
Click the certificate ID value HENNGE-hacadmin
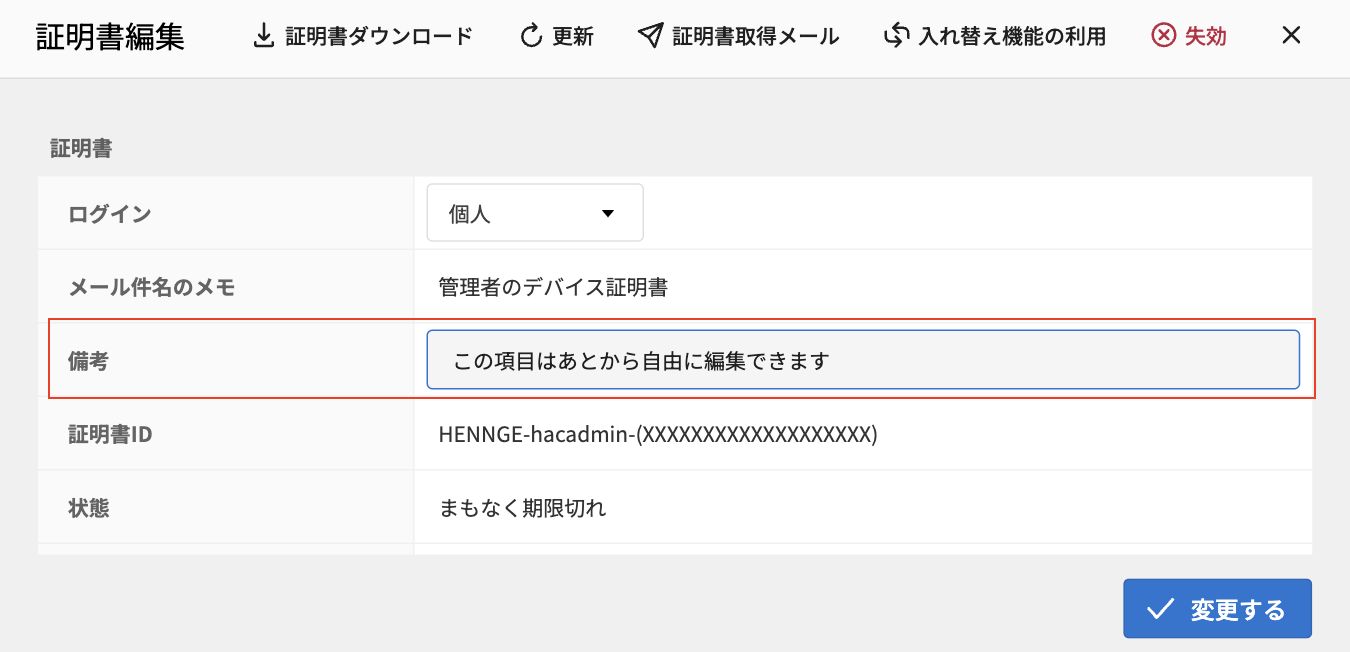(x=657, y=435)
